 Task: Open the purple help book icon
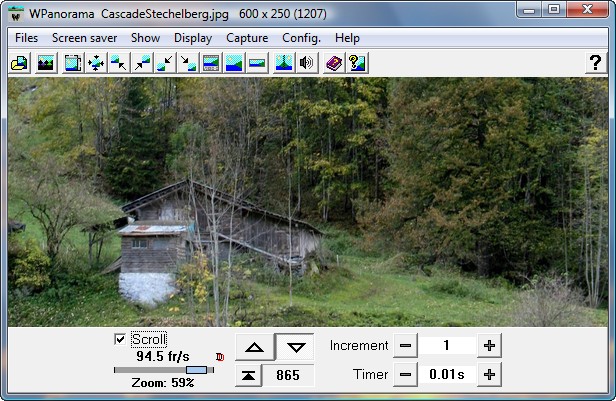334,63
